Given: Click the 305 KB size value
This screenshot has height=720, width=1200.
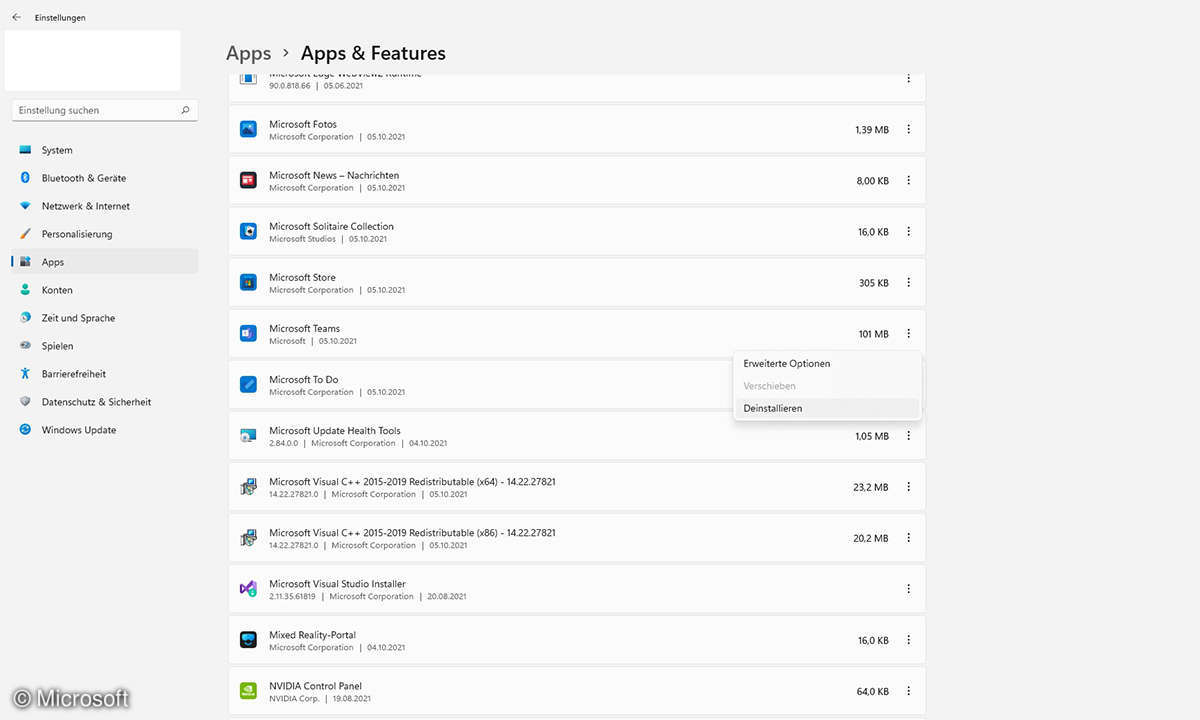Looking at the screenshot, I should point(874,283).
